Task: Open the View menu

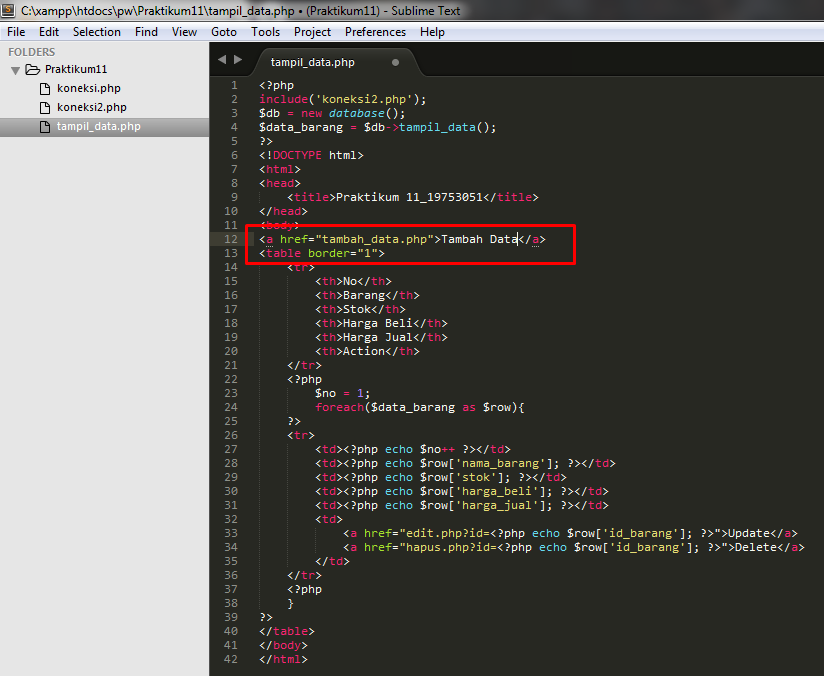Action: click(x=184, y=32)
